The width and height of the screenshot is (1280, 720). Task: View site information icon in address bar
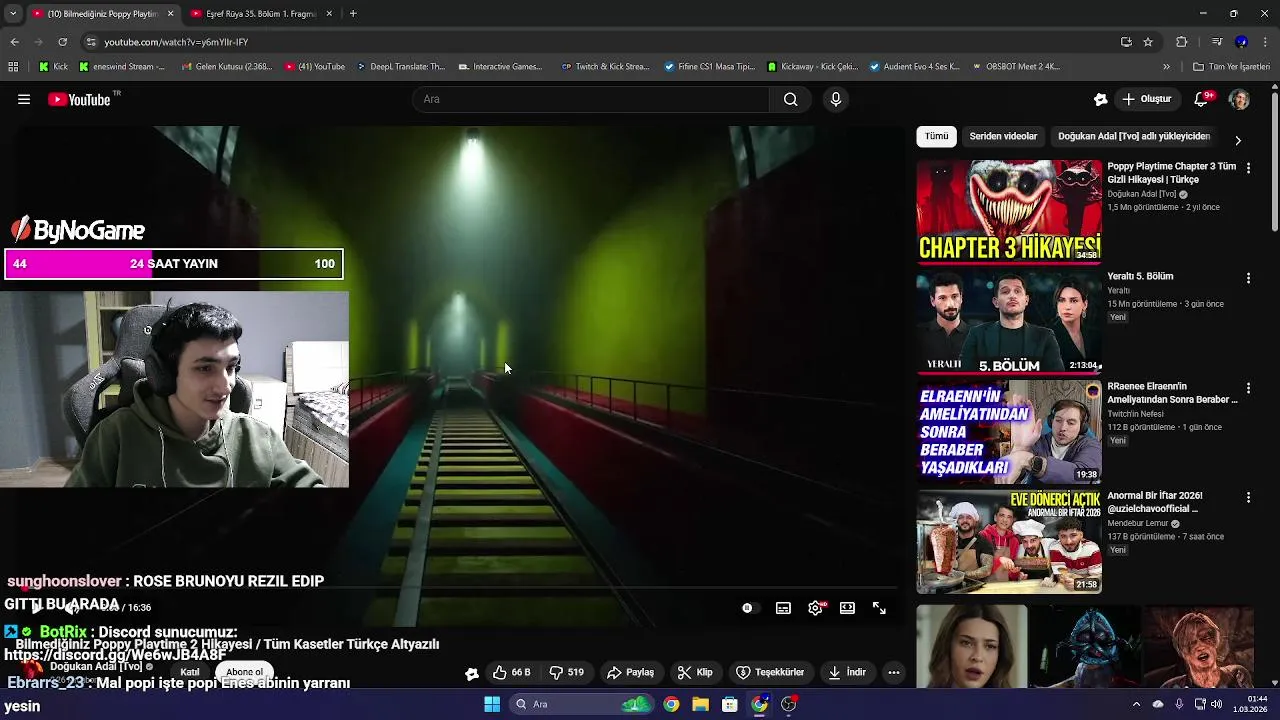91,42
